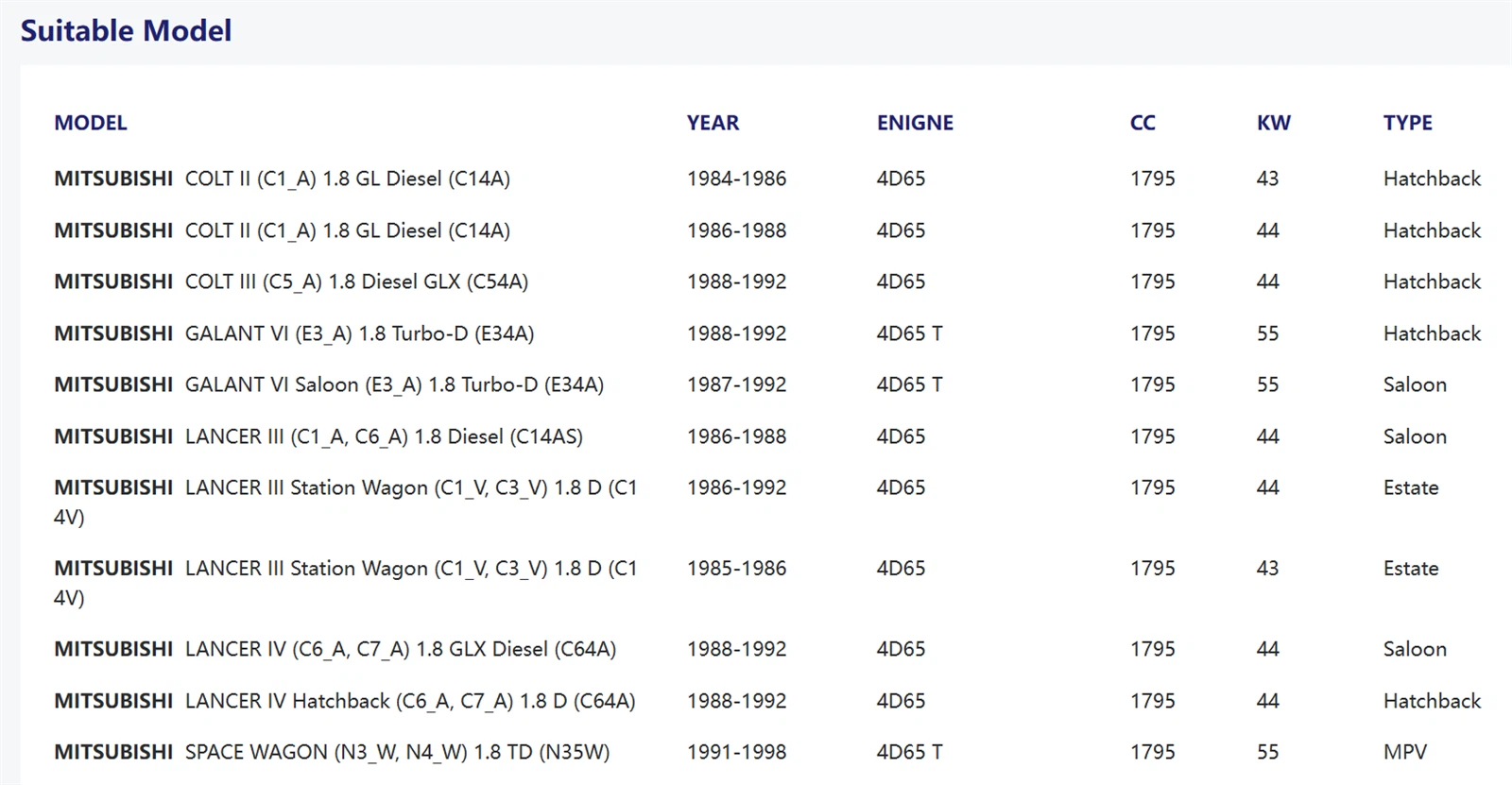
Task: Click Saloon type in LANCER III 1.8 Diesel row
Action: [x=1415, y=436]
